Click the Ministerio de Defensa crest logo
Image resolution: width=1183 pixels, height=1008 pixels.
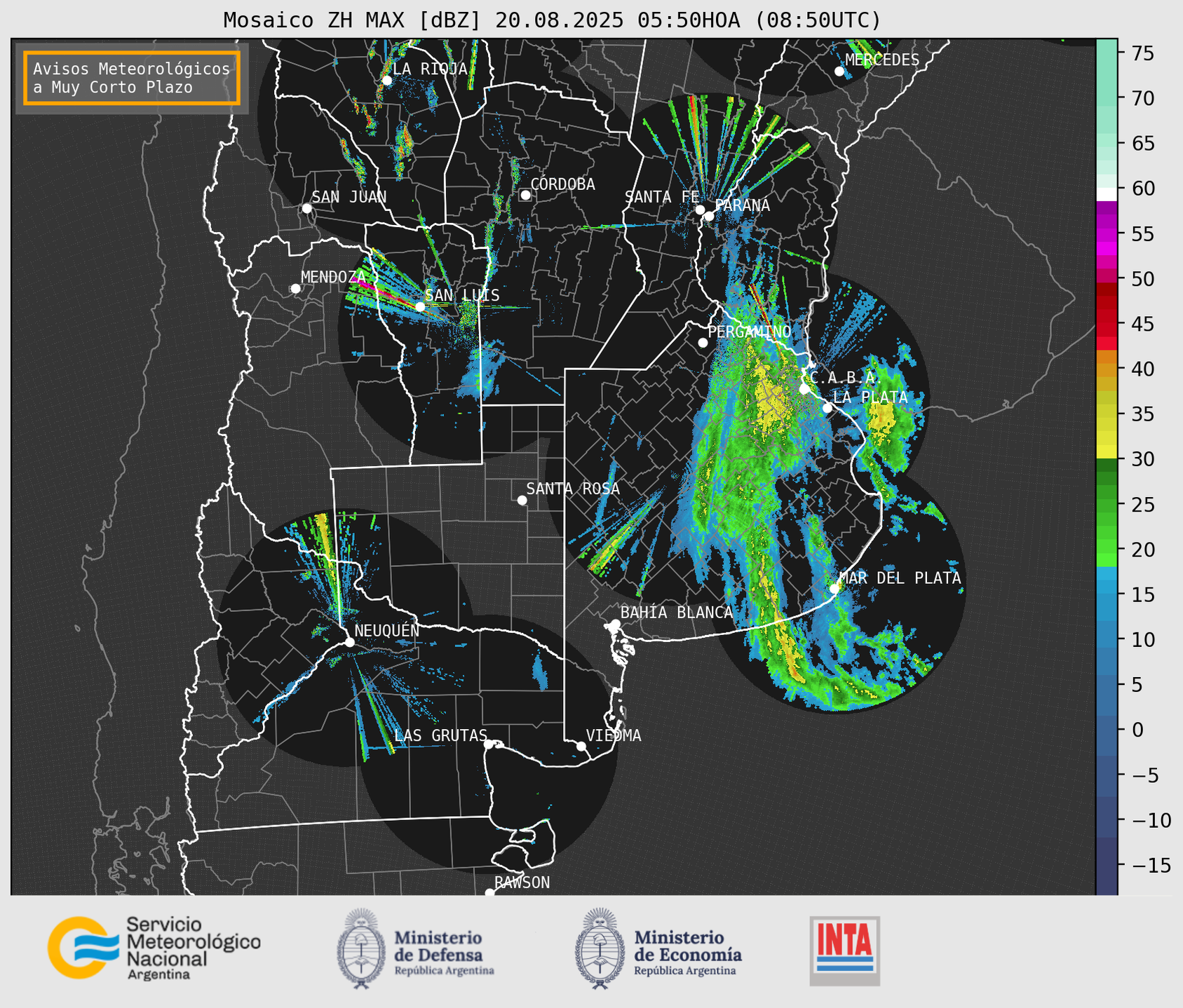tap(361, 948)
